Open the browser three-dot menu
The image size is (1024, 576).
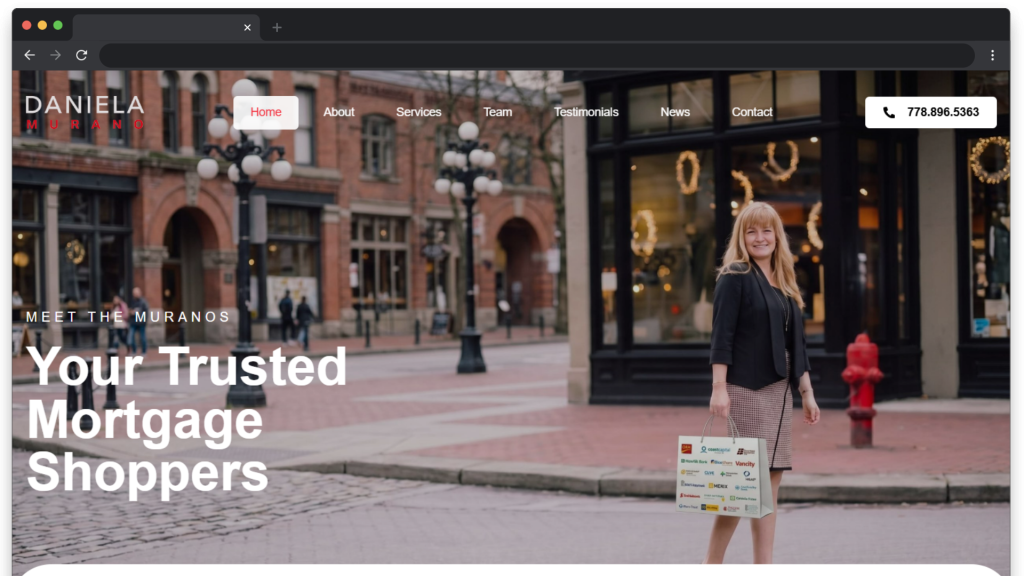992,56
